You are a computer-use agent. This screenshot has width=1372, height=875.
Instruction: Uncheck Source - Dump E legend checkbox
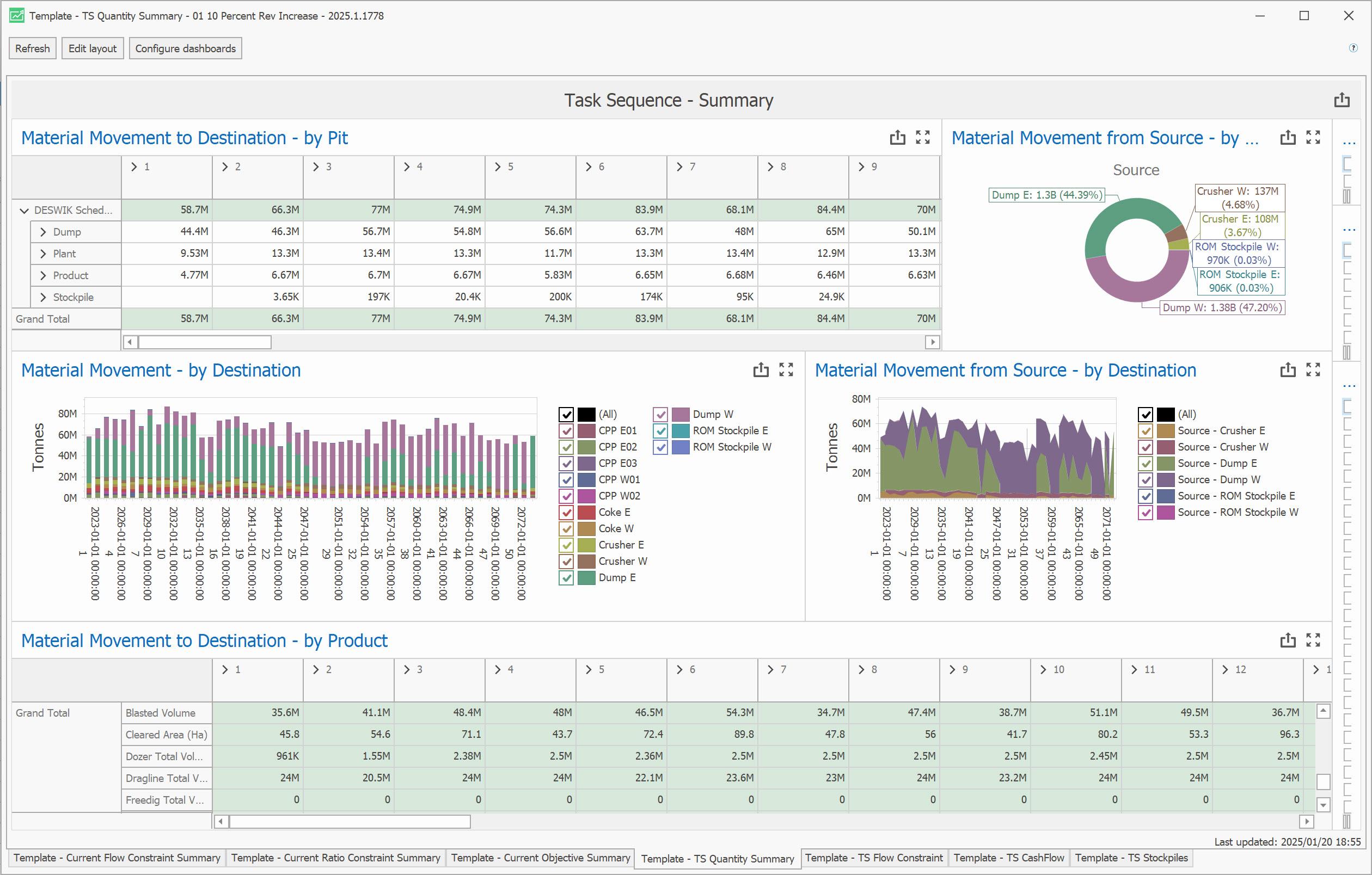[x=1145, y=464]
